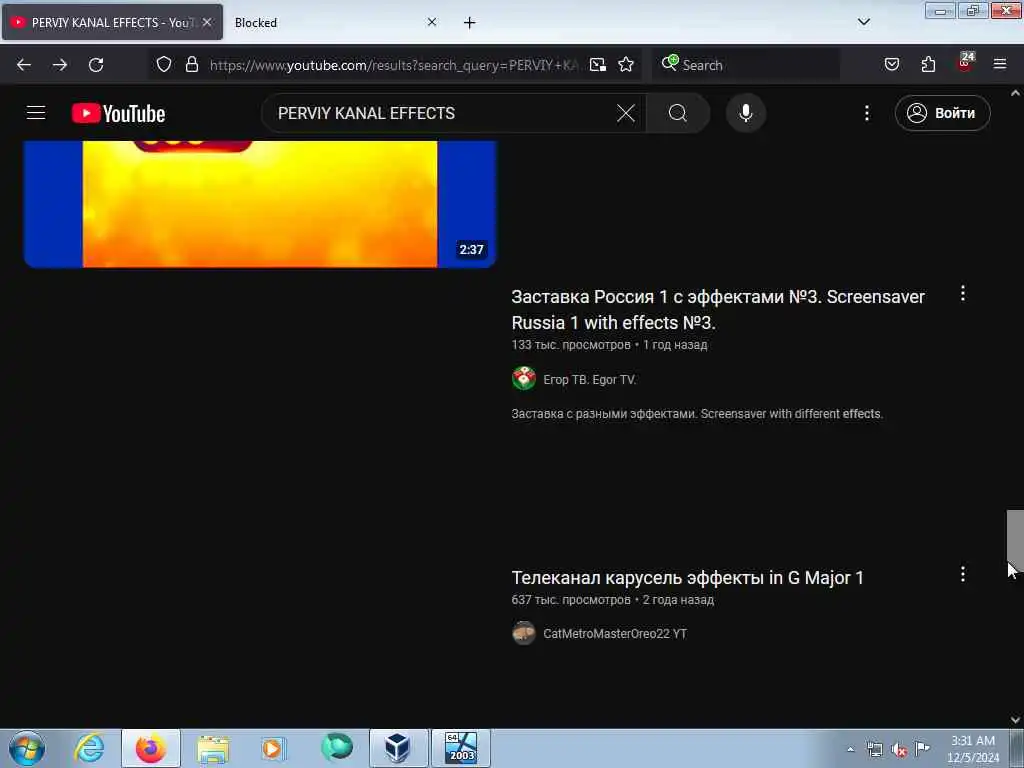Screen dimensions: 1024x768
Task: Open Windows Media Player from taskbar
Action: pyautogui.click(x=273, y=748)
